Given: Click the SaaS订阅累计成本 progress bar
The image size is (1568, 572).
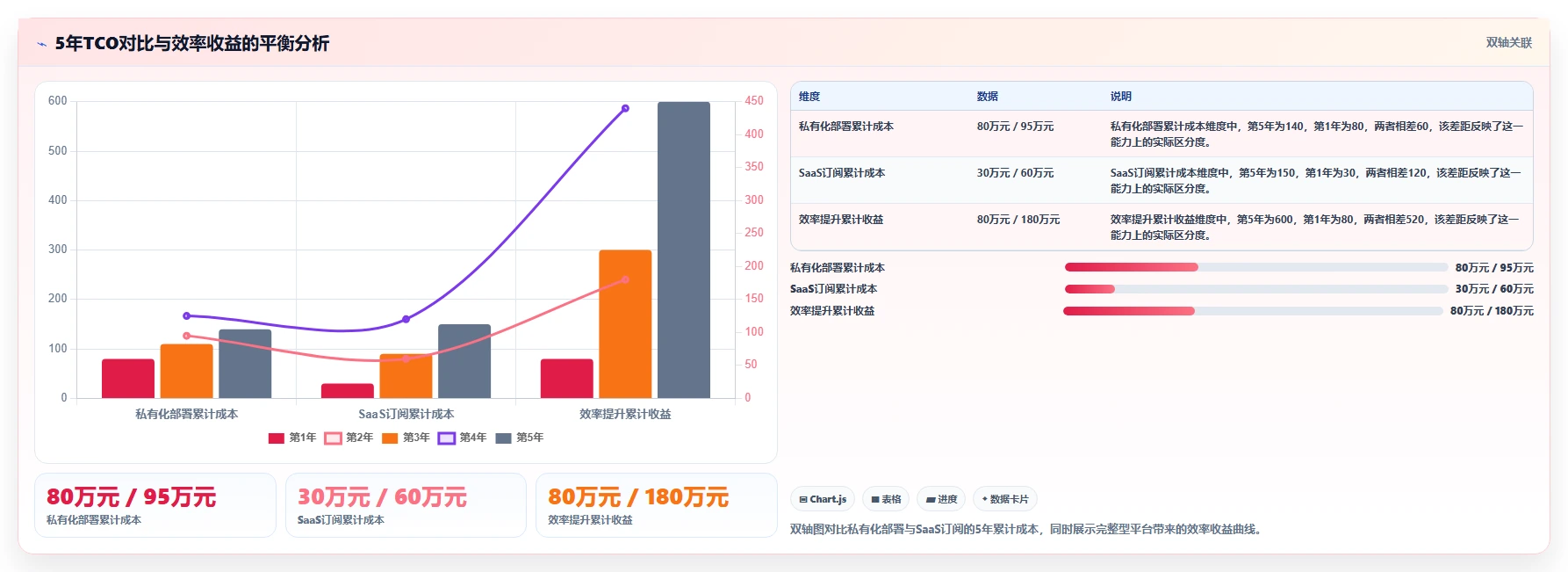Looking at the screenshot, I should click(x=1255, y=289).
